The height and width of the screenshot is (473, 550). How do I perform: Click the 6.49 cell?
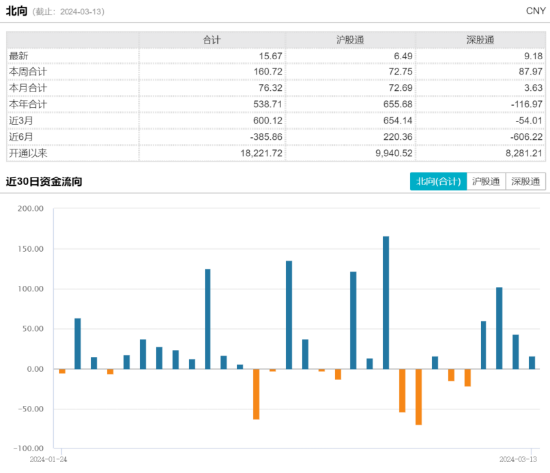[x=403, y=56]
